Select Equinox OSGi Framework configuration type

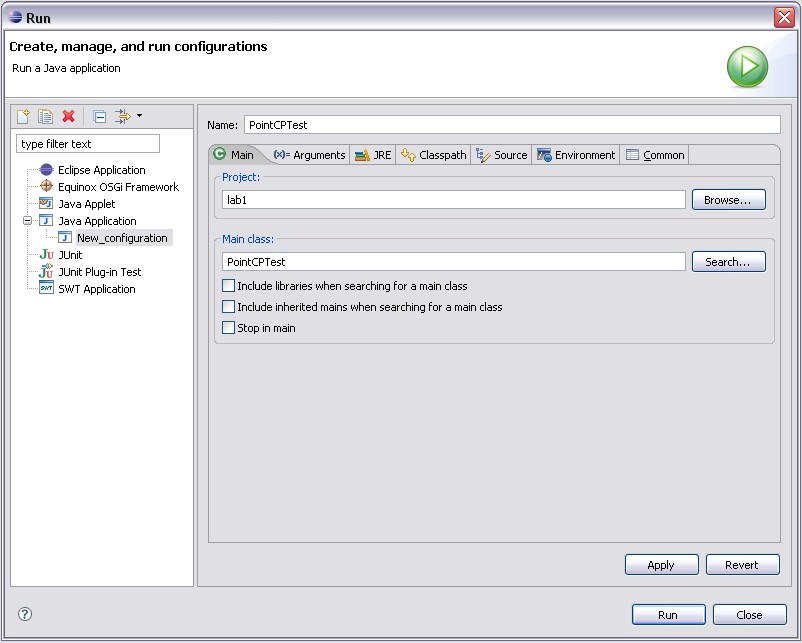119,187
